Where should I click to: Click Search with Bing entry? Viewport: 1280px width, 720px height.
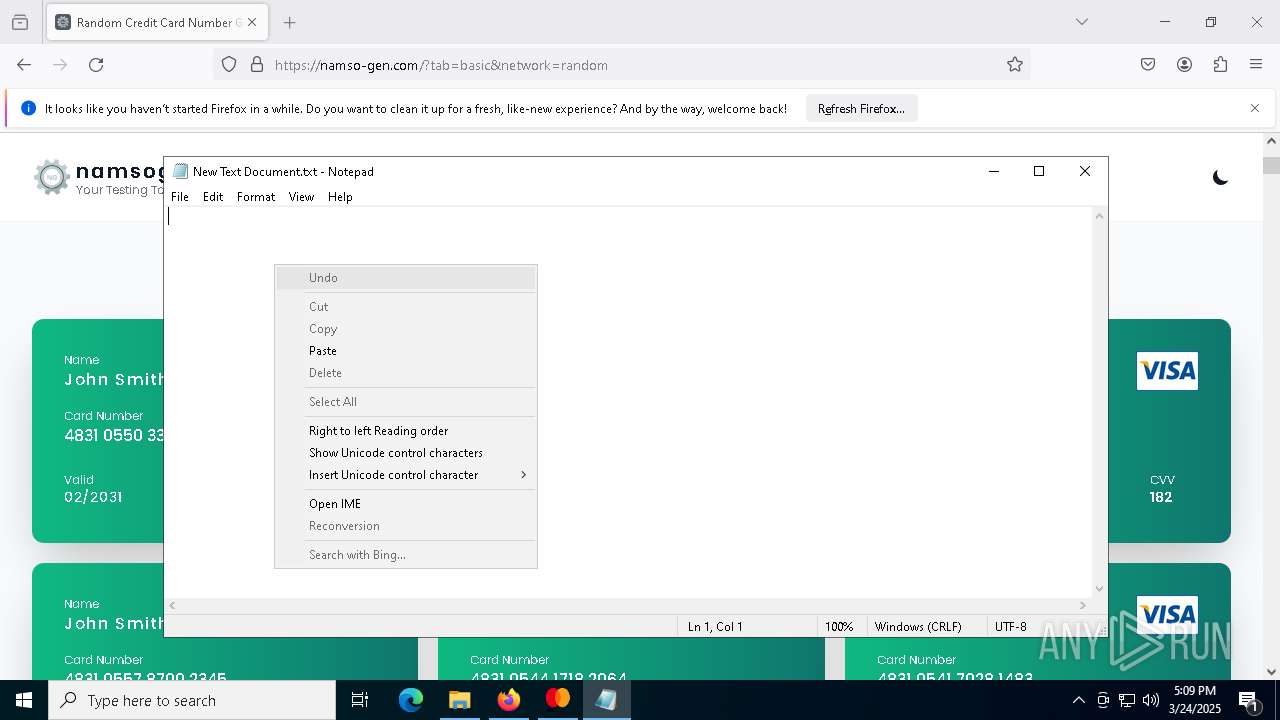(406, 555)
